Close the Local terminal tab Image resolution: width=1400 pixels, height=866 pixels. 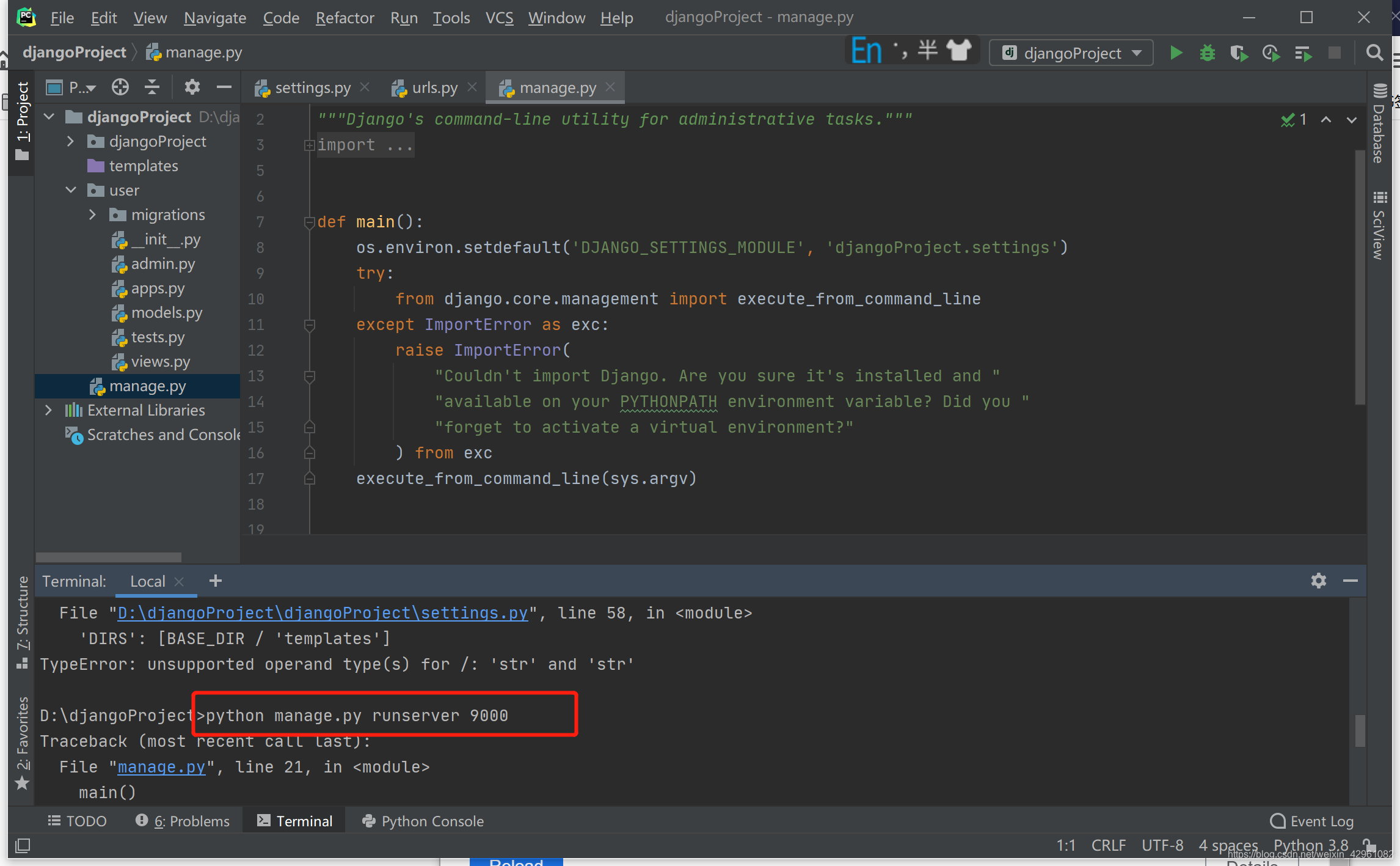pyautogui.click(x=179, y=582)
